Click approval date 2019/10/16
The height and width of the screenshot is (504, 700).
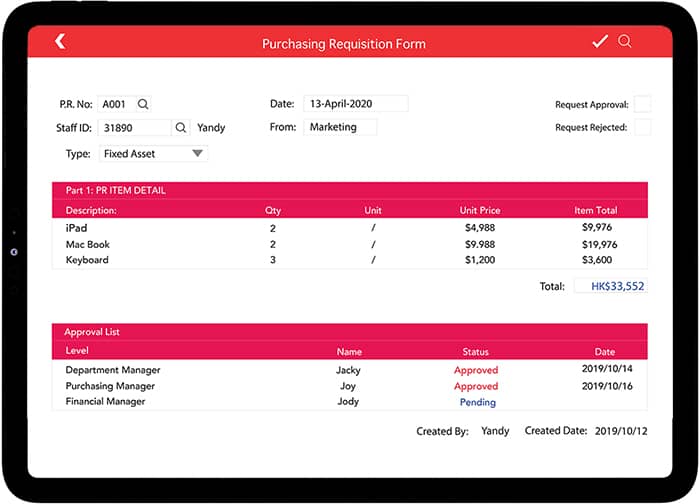[x=607, y=386]
